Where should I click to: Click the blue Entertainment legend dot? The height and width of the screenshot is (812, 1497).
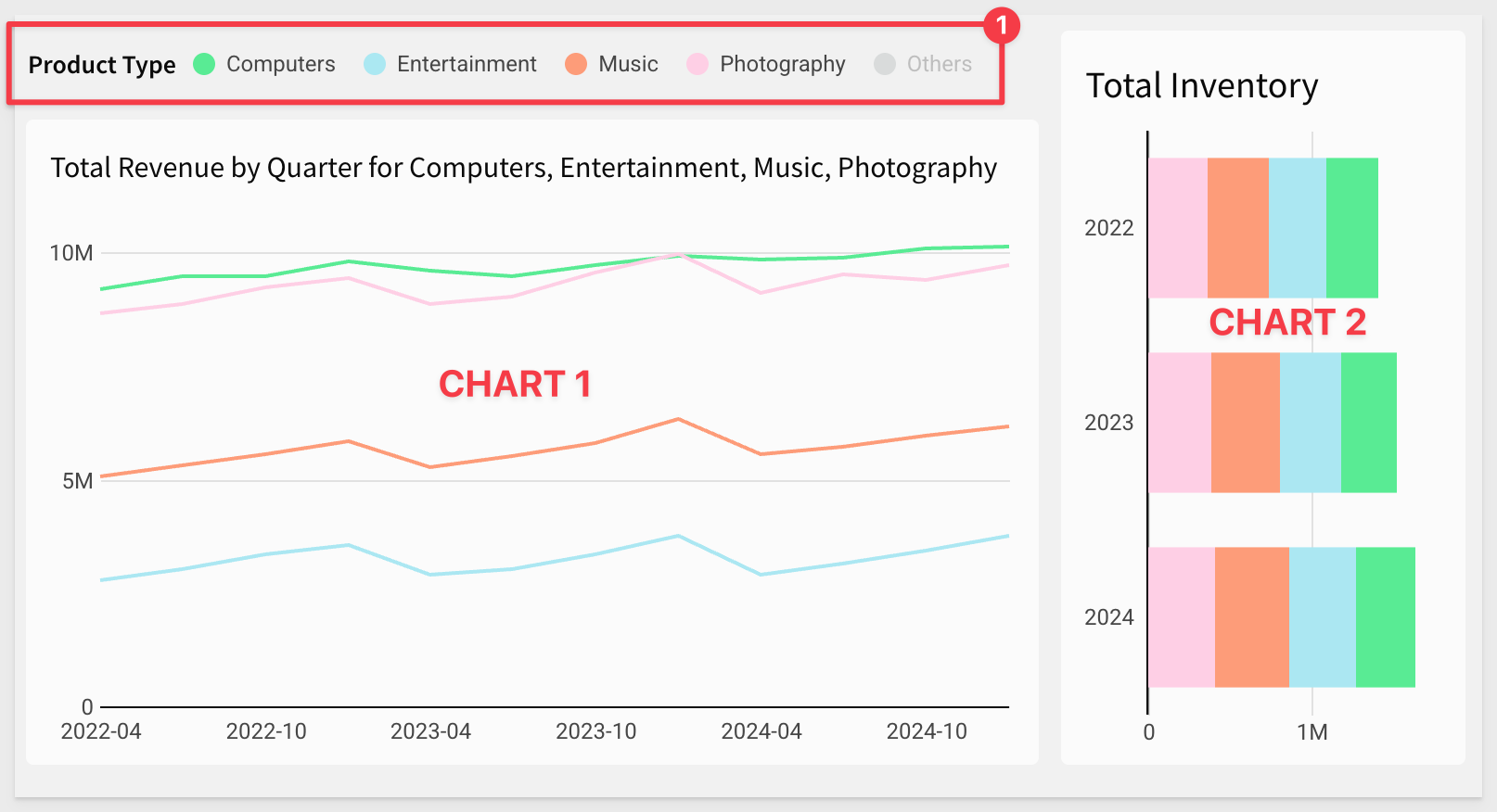click(375, 64)
